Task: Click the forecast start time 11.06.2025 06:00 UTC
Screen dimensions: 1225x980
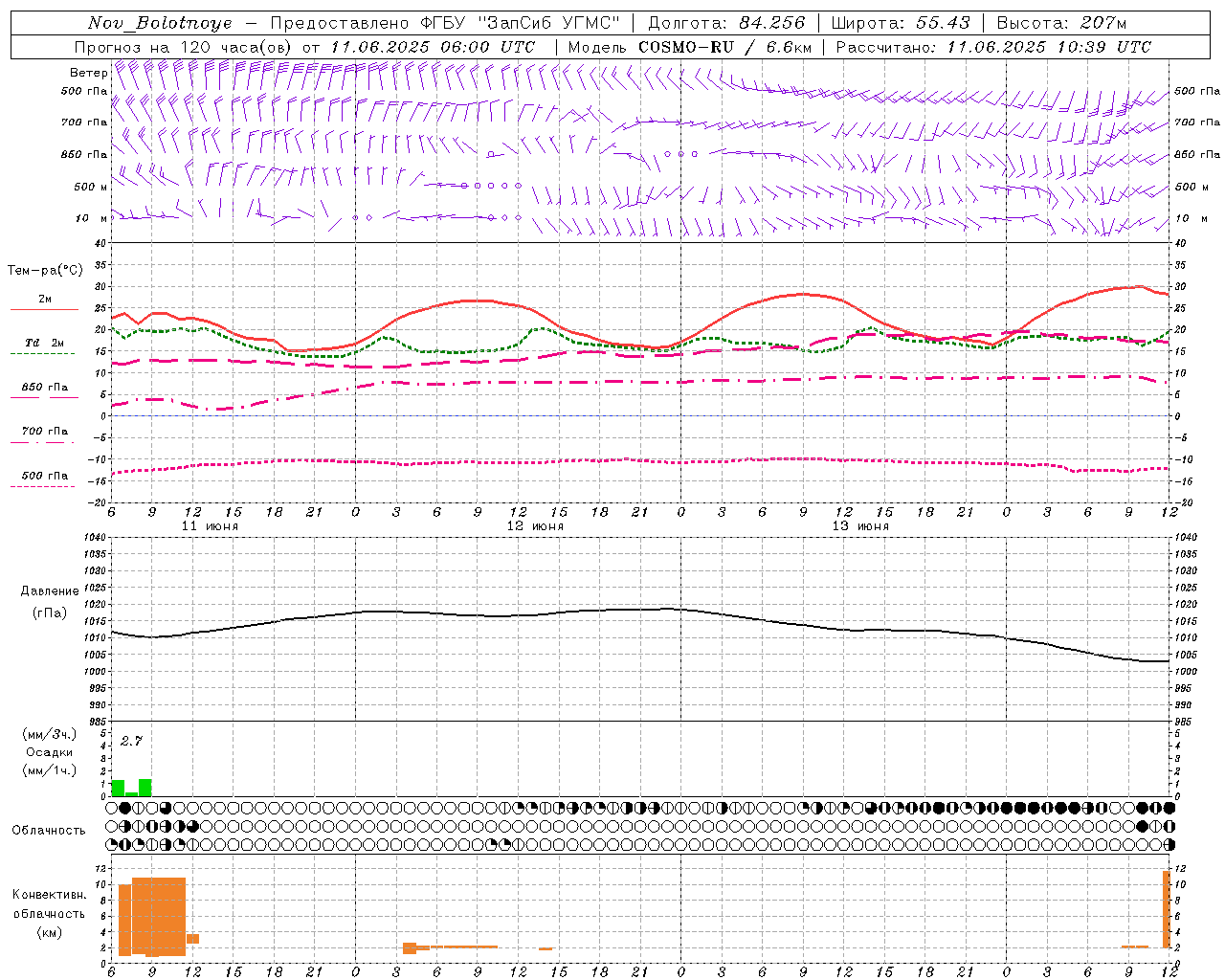Action: [x=433, y=47]
